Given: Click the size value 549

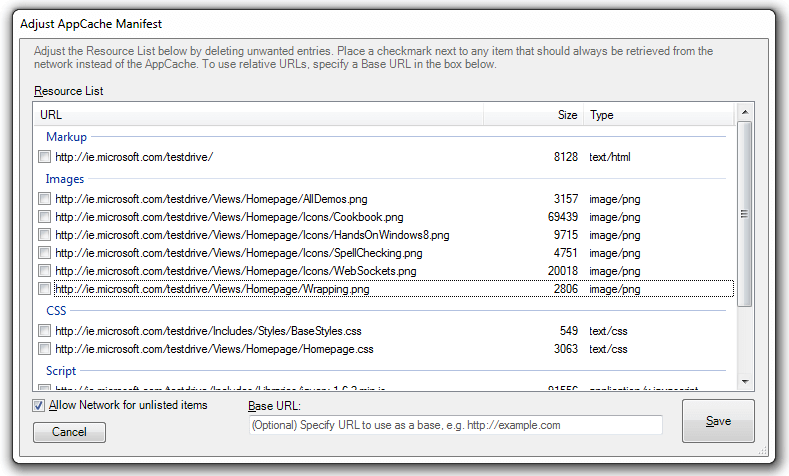Looking at the screenshot, I should click(569, 331).
